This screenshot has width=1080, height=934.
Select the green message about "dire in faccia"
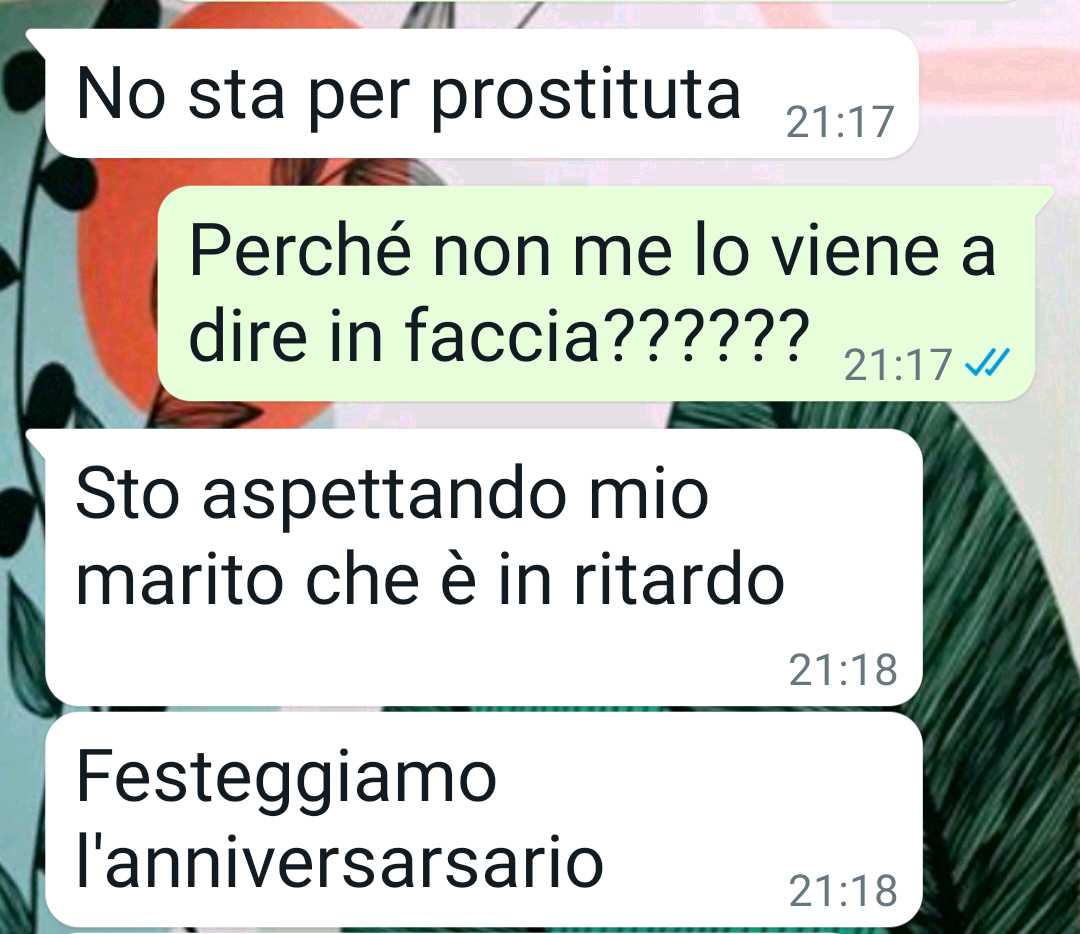coord(596,293)
